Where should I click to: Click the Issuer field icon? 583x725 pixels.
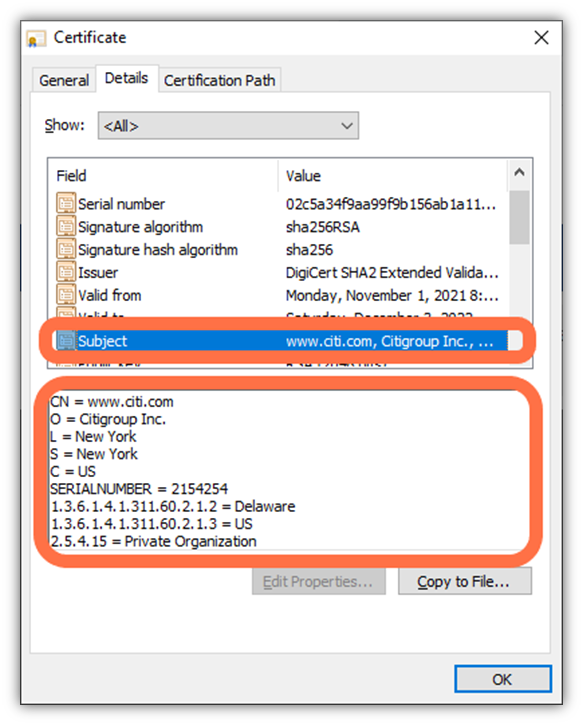pyautogui.click(x=66, y=272)
